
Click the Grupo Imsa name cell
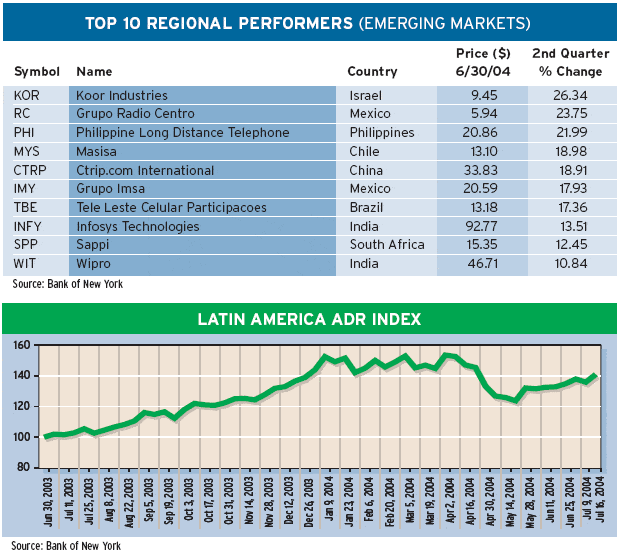tap(110, 188)
